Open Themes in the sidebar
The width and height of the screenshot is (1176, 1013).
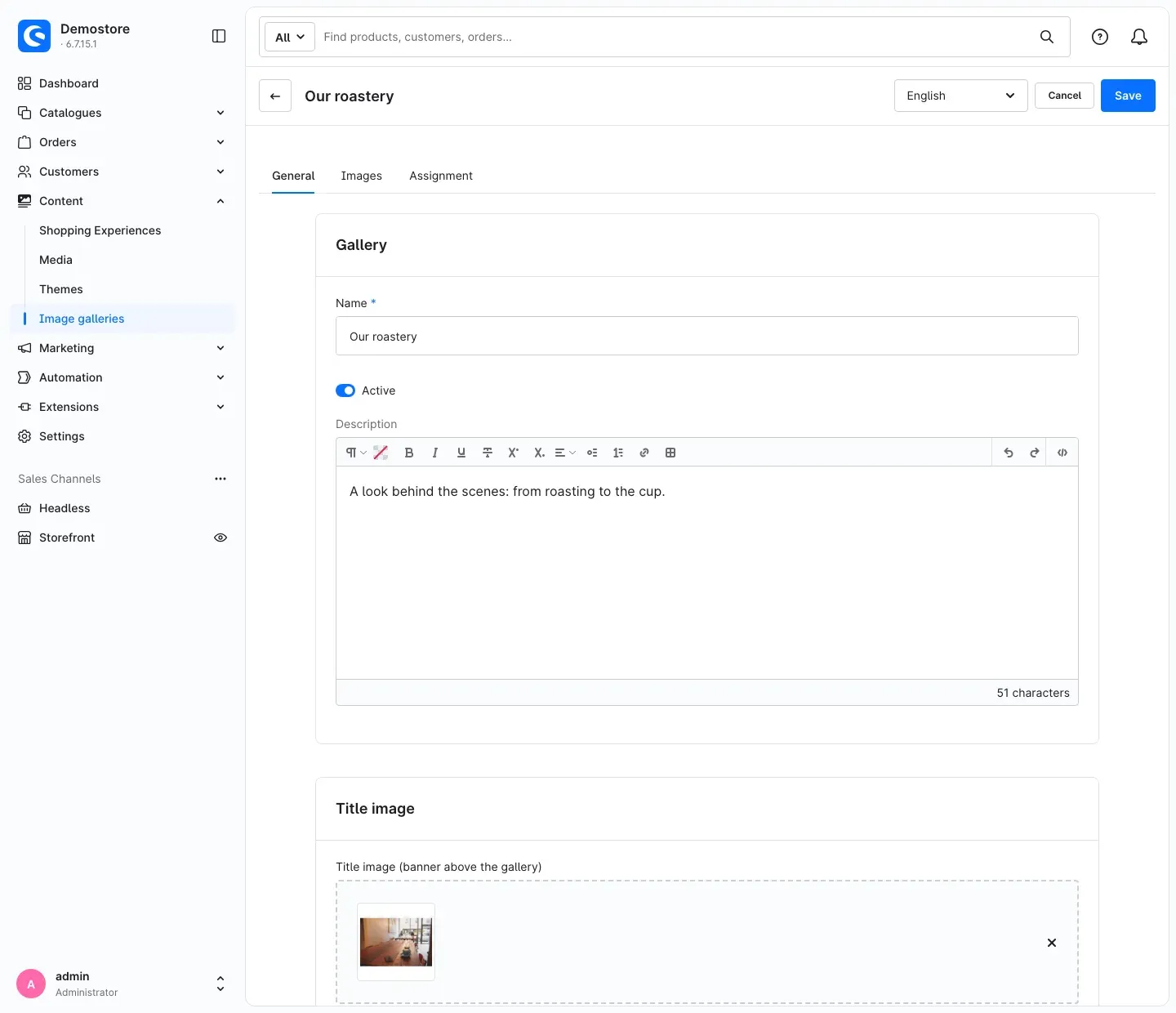click(x=61, y=289)
